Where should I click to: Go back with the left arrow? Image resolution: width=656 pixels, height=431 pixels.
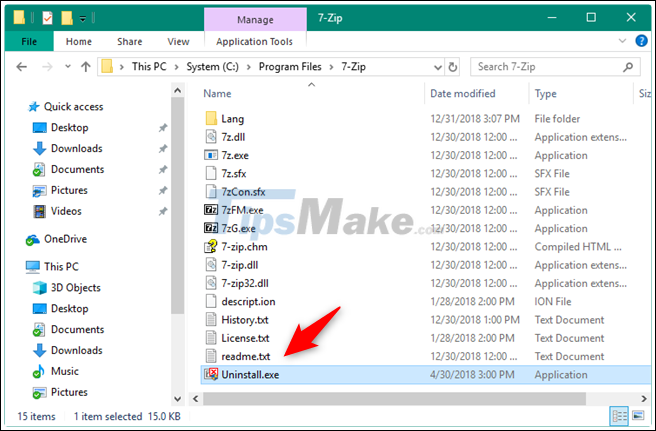pos(22,67)
